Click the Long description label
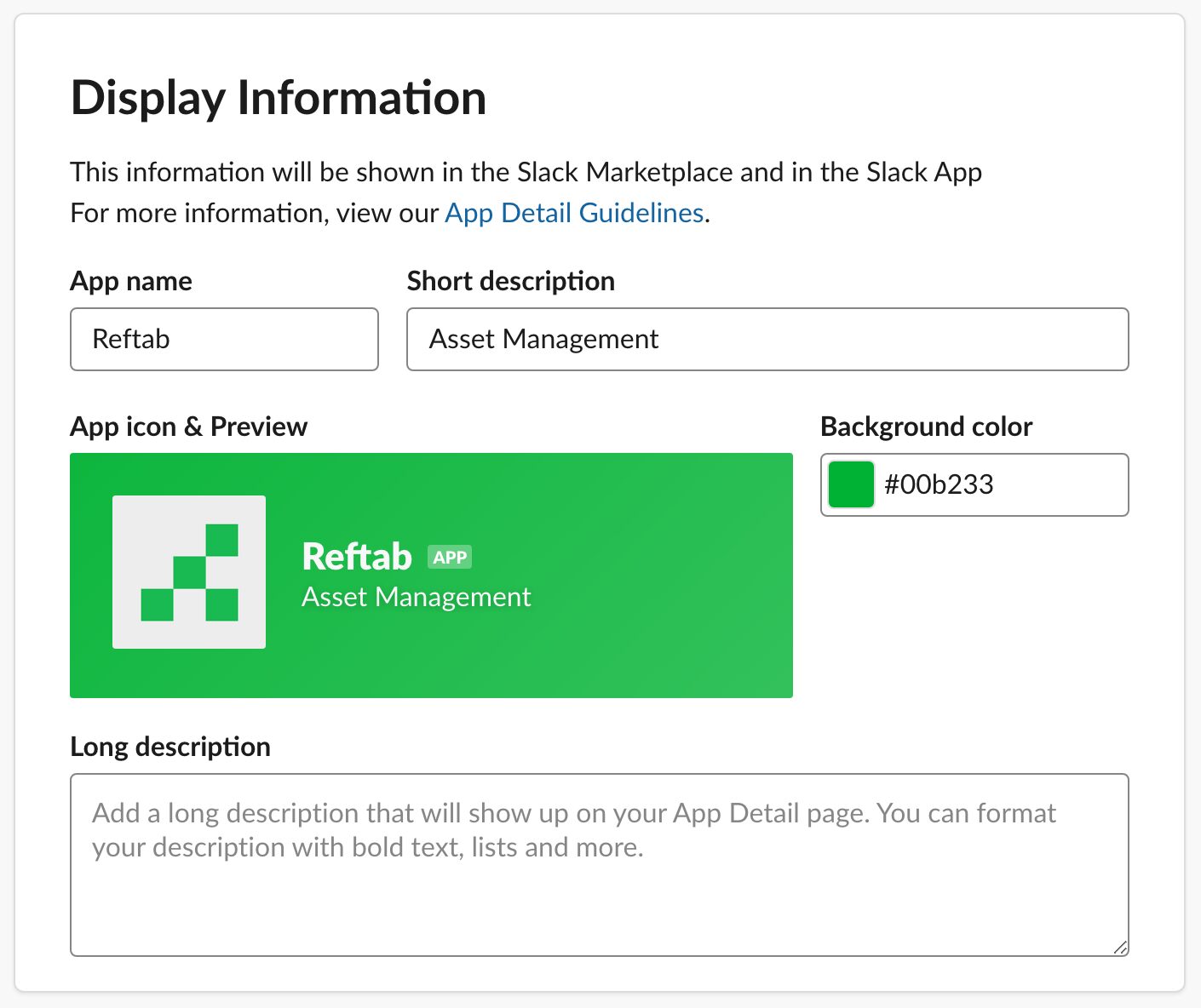This screenshot has width=1201, height=1008. 170,747
